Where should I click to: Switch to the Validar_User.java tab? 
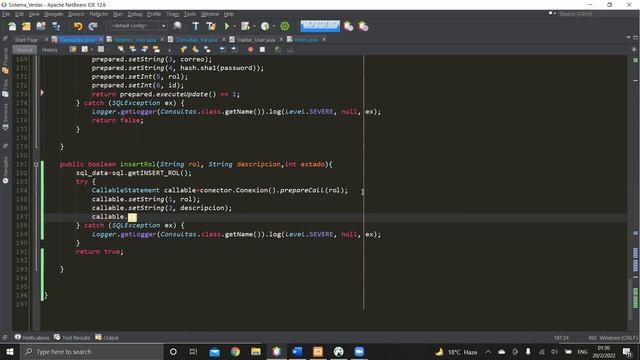coord(256,40)
